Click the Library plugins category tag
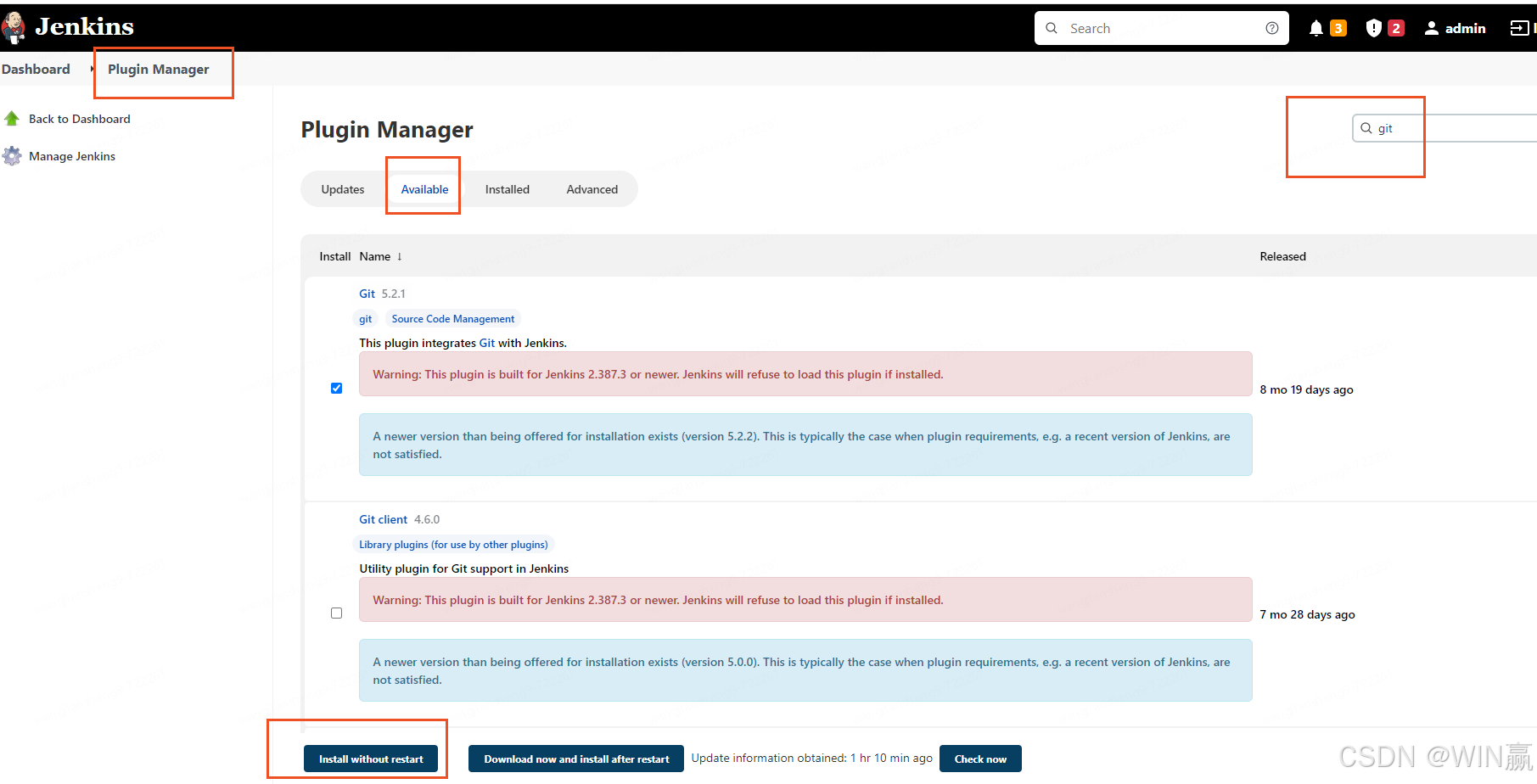 pos(453,545)
